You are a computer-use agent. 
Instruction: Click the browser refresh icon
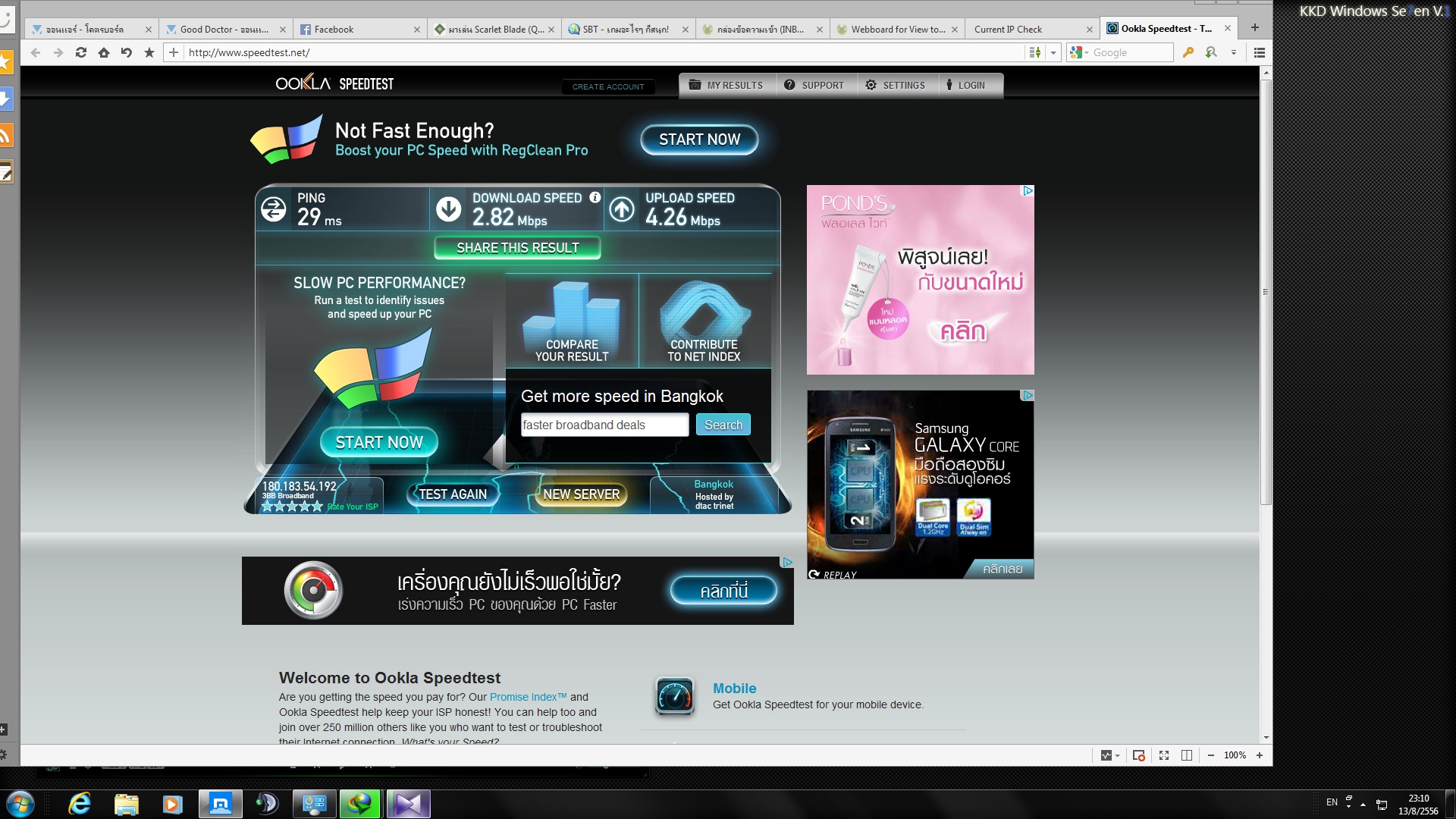[x=81, y=52]
